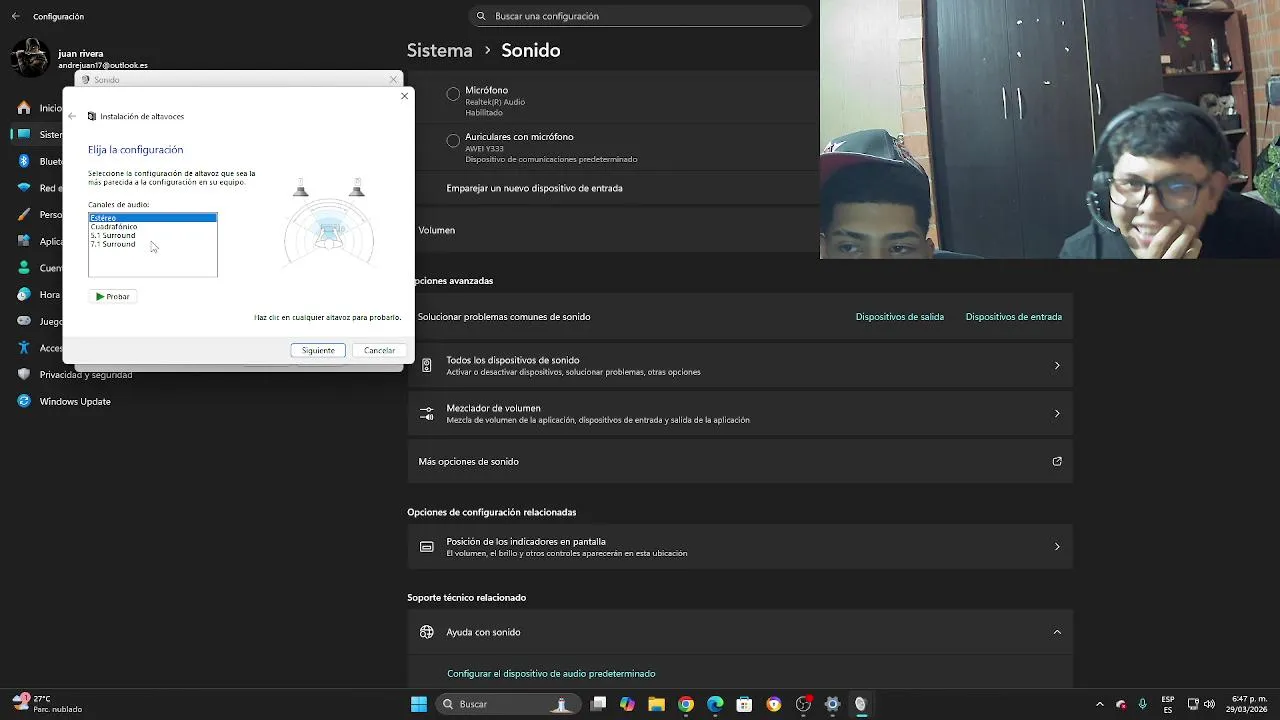Open Windows Update sync icon
The height and width of the screenshot is (720, 1280).
click(24, 401)
